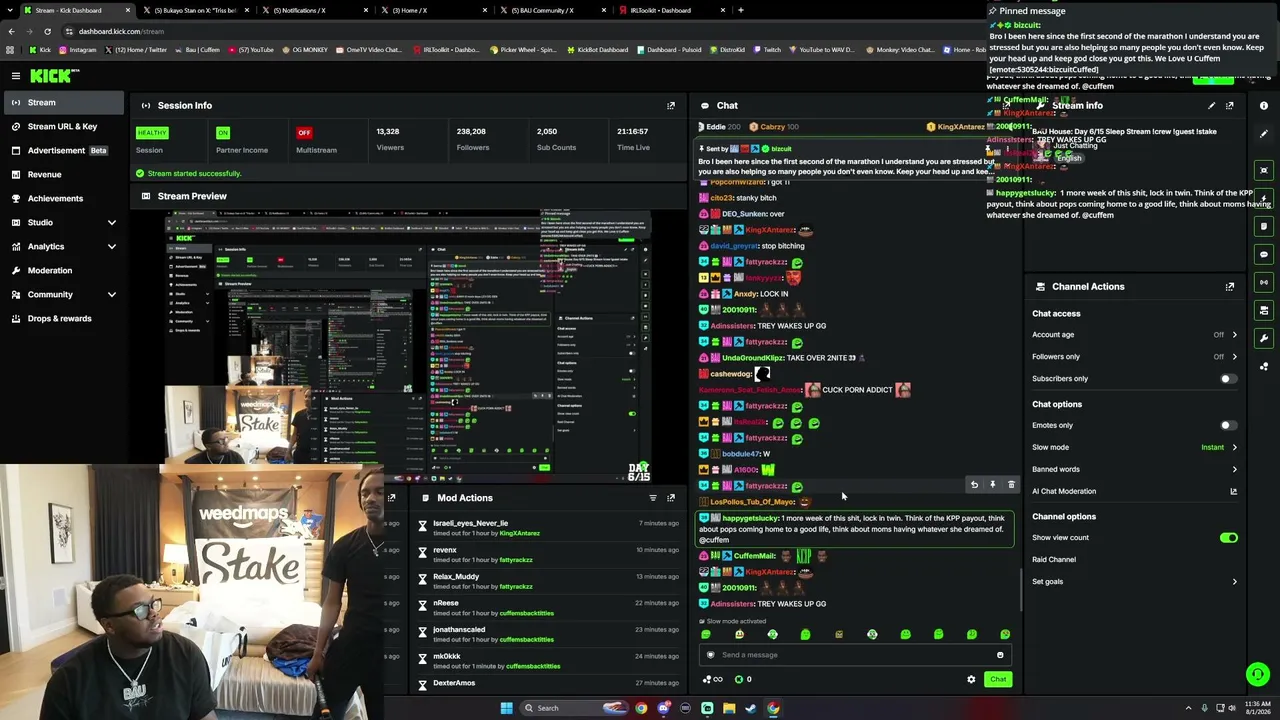
Task: Open the Achievements page
Action: (63, 198)
